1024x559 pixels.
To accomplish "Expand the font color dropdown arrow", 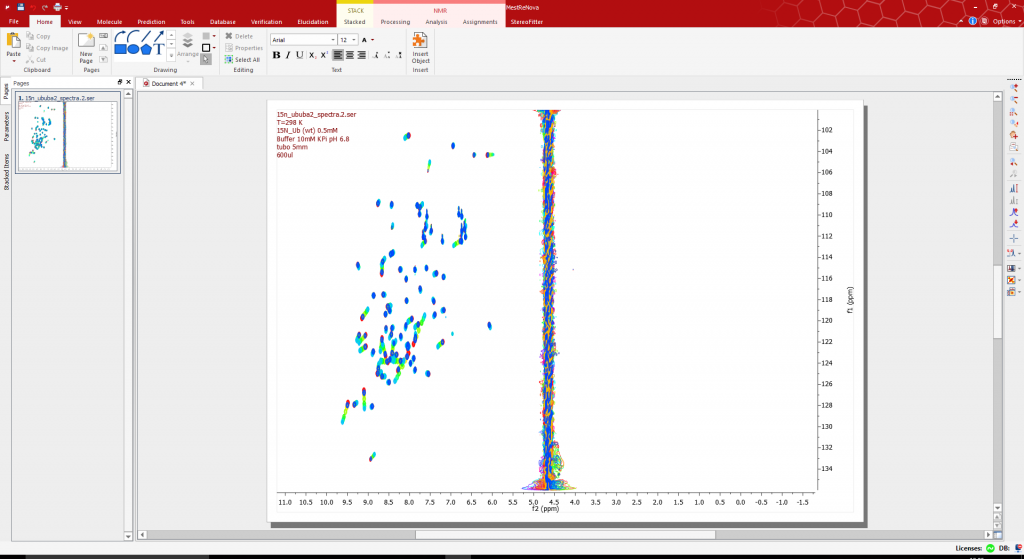I will point(373,40).
